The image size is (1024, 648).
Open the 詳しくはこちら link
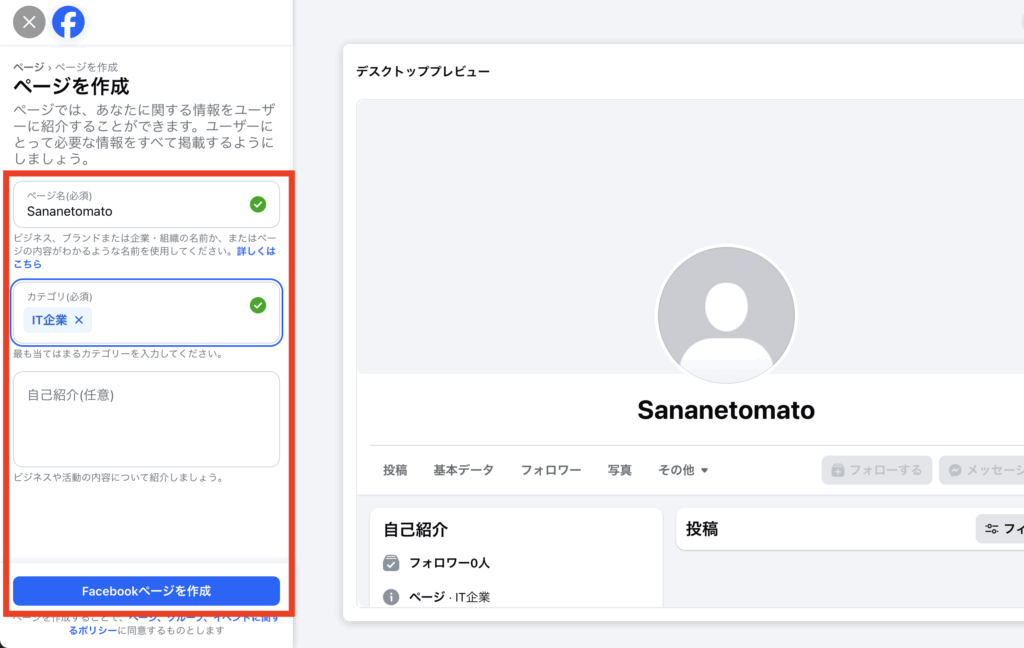(x=256, y=251)
